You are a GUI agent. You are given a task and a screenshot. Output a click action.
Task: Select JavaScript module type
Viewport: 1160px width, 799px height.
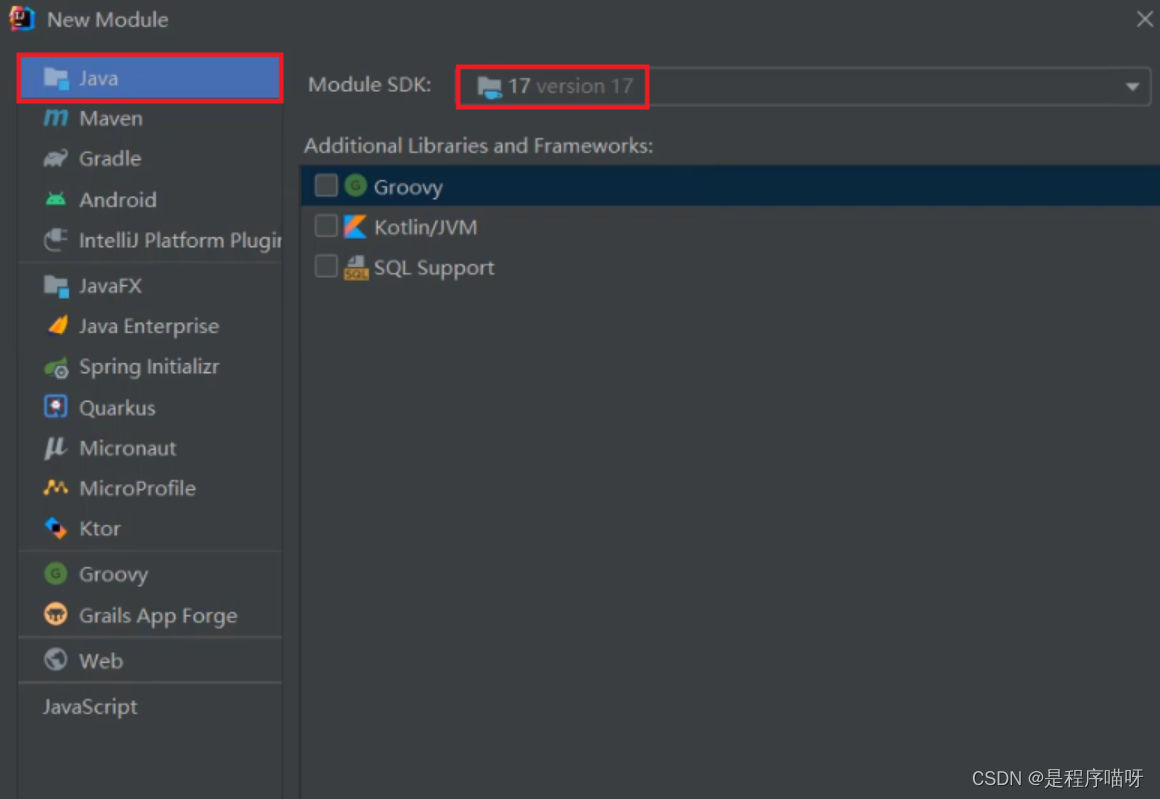point(90,707)
